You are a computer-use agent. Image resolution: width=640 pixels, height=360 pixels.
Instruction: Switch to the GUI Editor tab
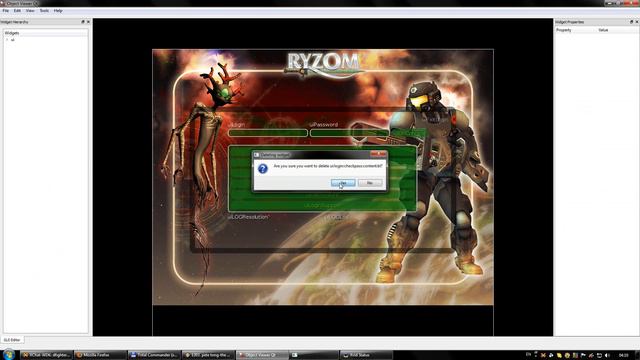[x=12, y=340]
